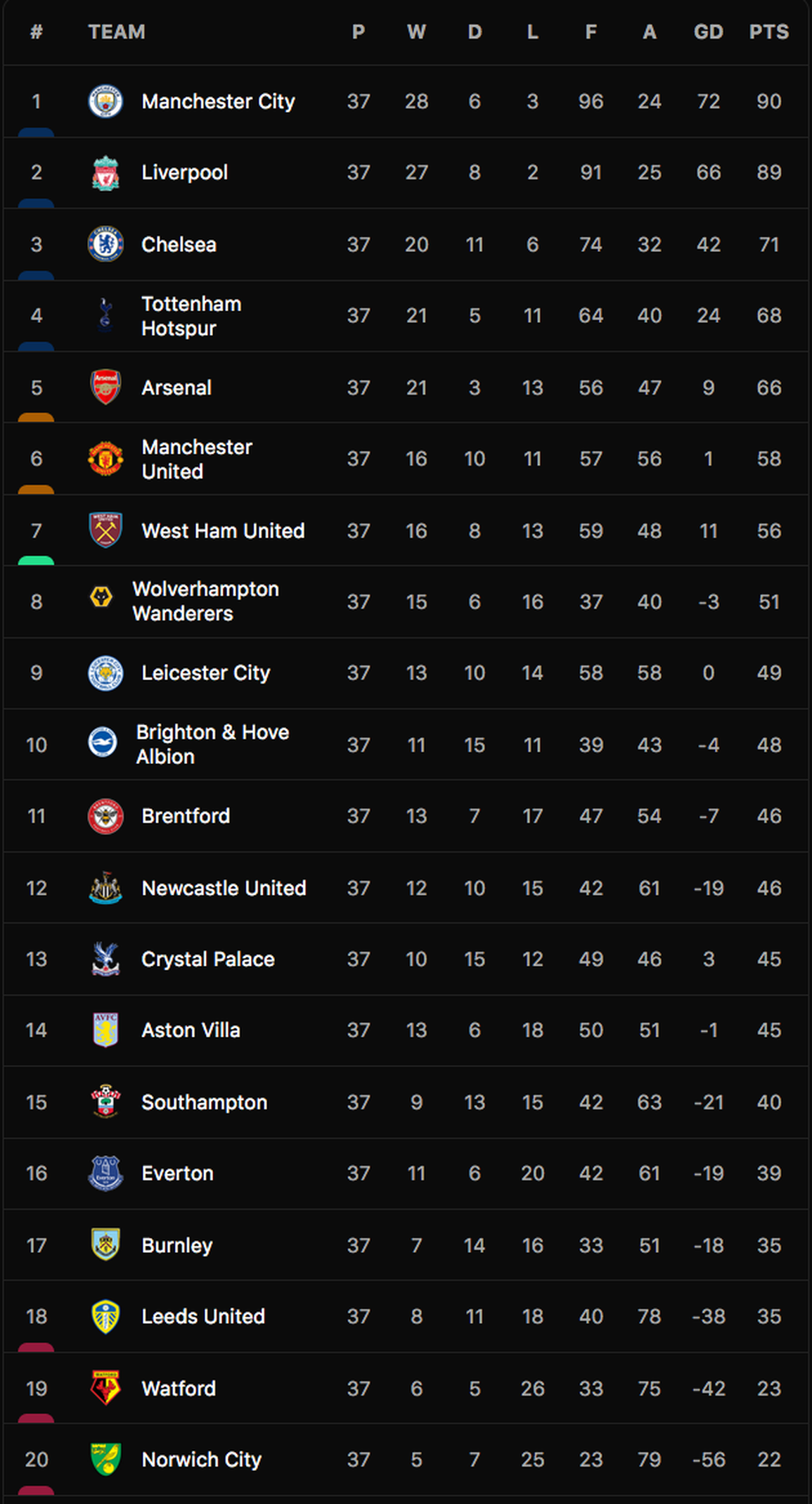Viewport: 812px width, 1504px height.
Task: Click the West Ham United crest
Action: [105, 530]
